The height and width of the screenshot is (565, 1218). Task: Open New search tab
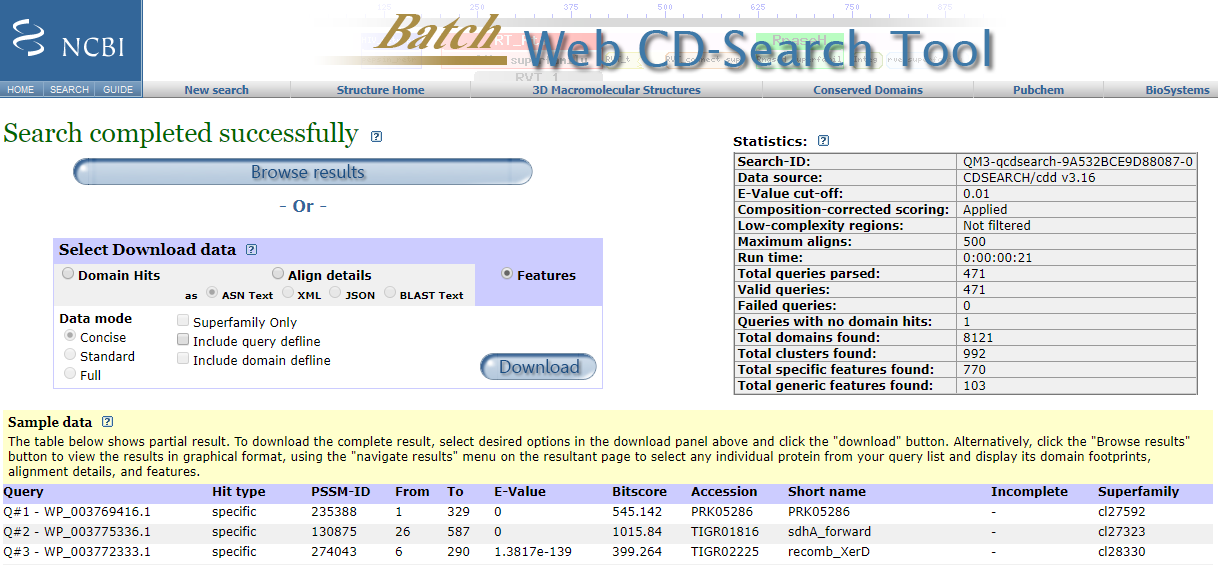coord(216,90)
